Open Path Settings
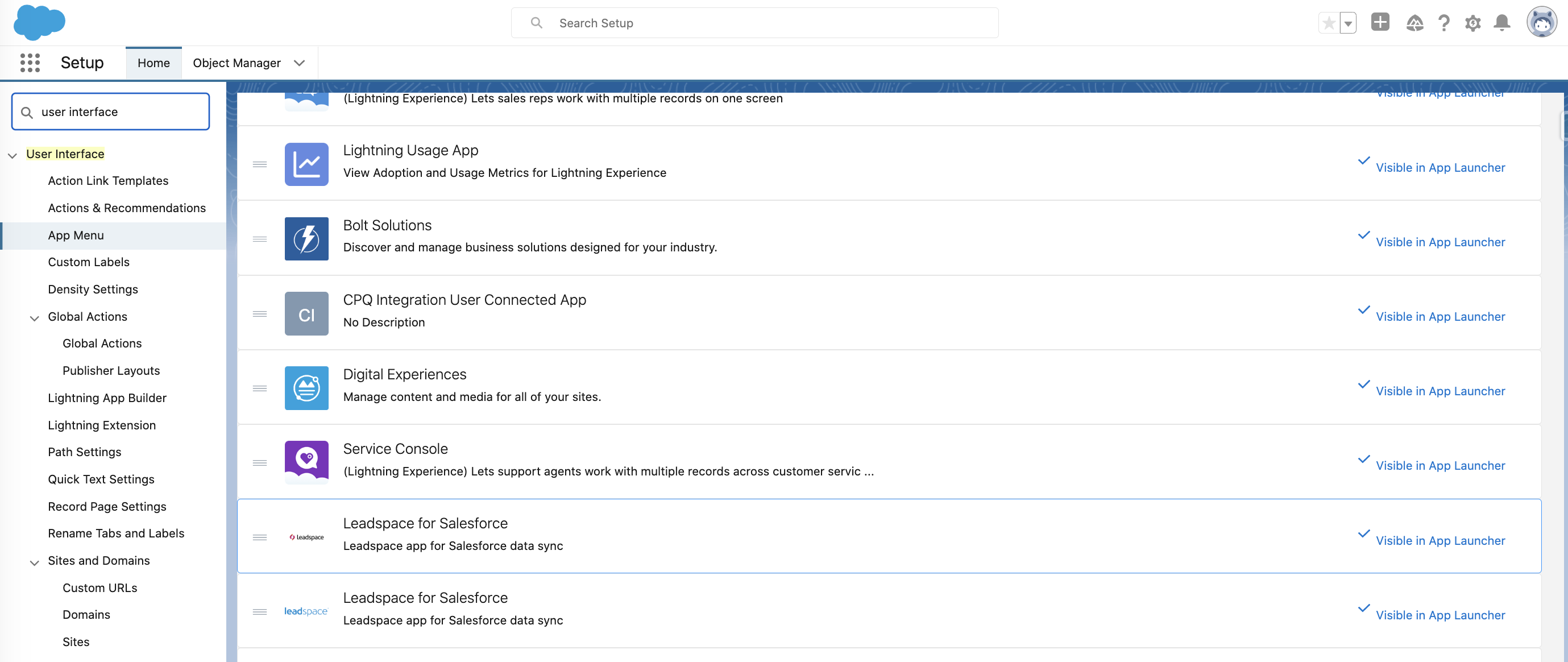The image size is (1568, 662). click(x=85, y=452)
